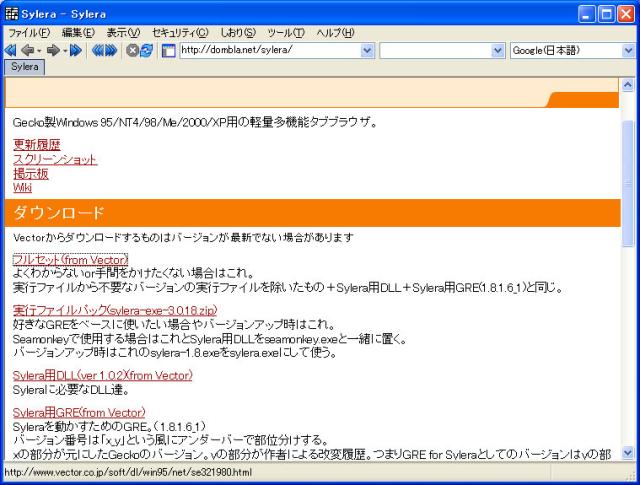Open the ヘルプ(H) menu

coord(335,33)
